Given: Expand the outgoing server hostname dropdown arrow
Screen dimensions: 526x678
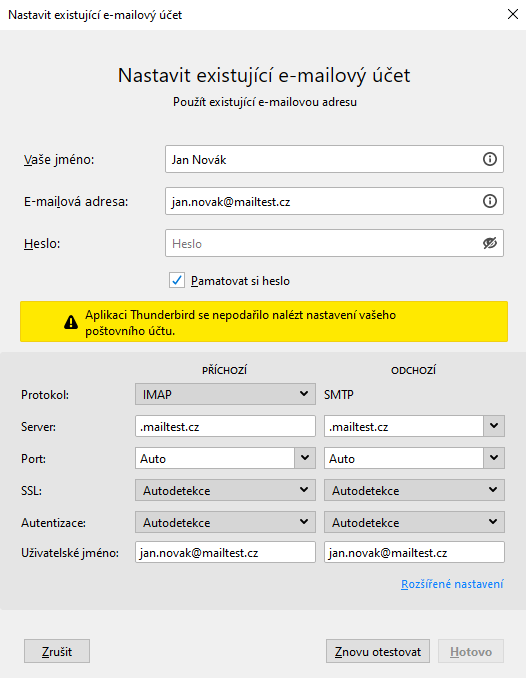Looking at the screenshot, I should [x=494, y=426].
